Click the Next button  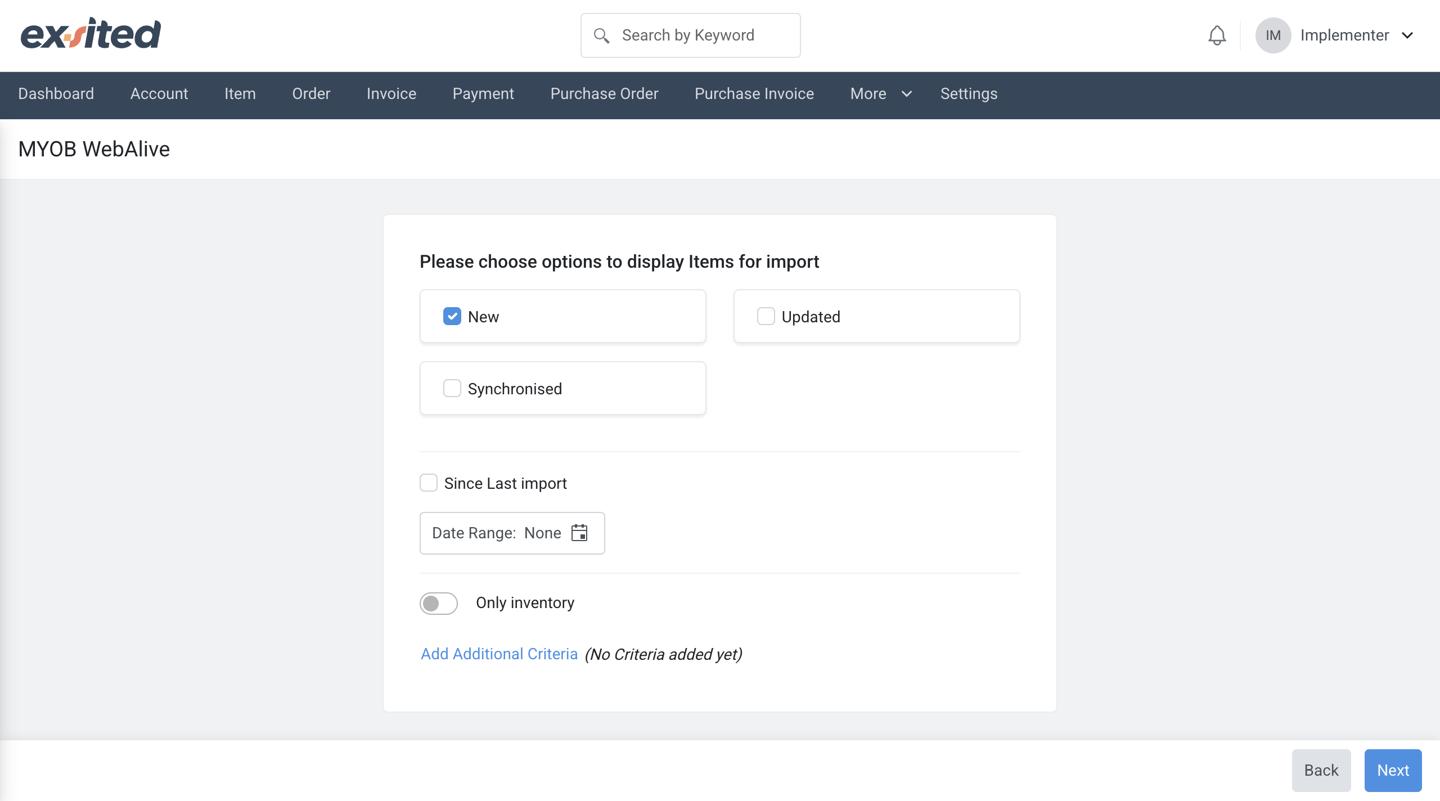1393,770
